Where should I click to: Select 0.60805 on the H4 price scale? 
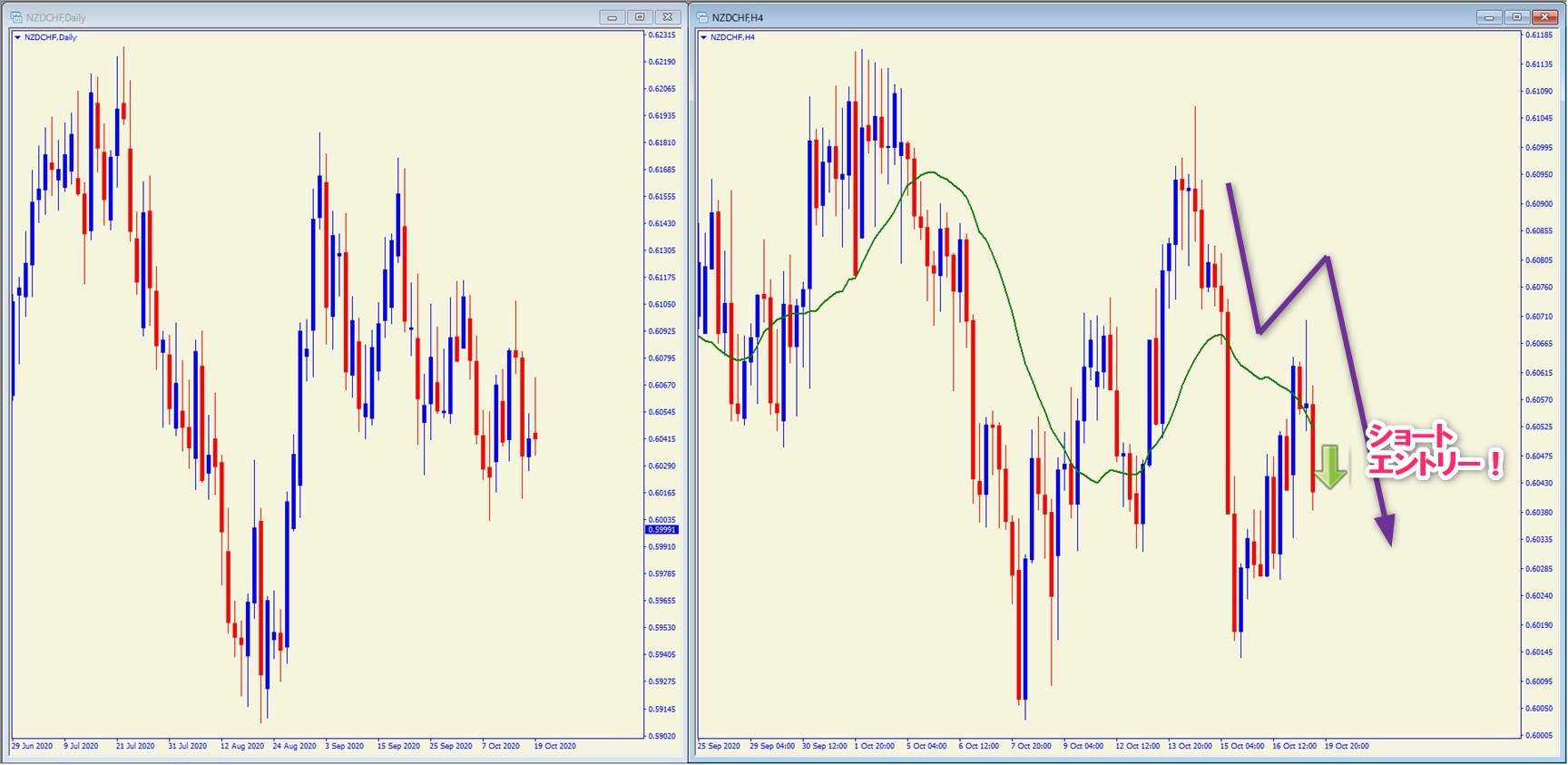pos(1539,260)
